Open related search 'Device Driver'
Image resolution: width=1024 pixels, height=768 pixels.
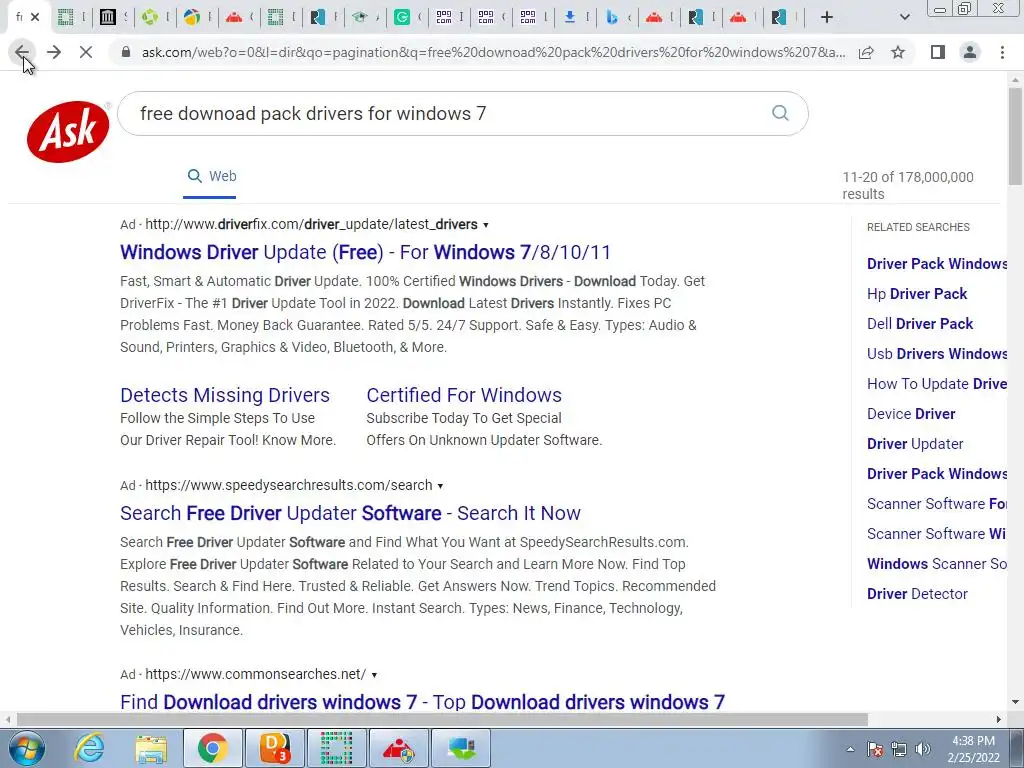pos(911,414)
